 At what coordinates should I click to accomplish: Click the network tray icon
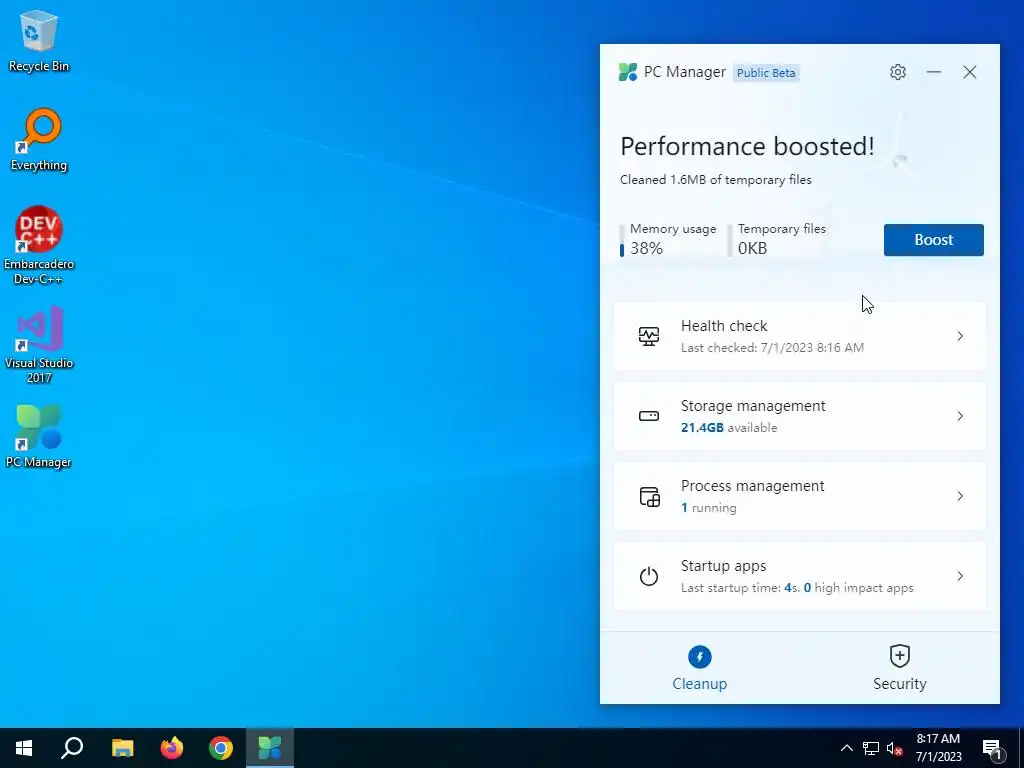pyautogui.click(x=871, y=748)
